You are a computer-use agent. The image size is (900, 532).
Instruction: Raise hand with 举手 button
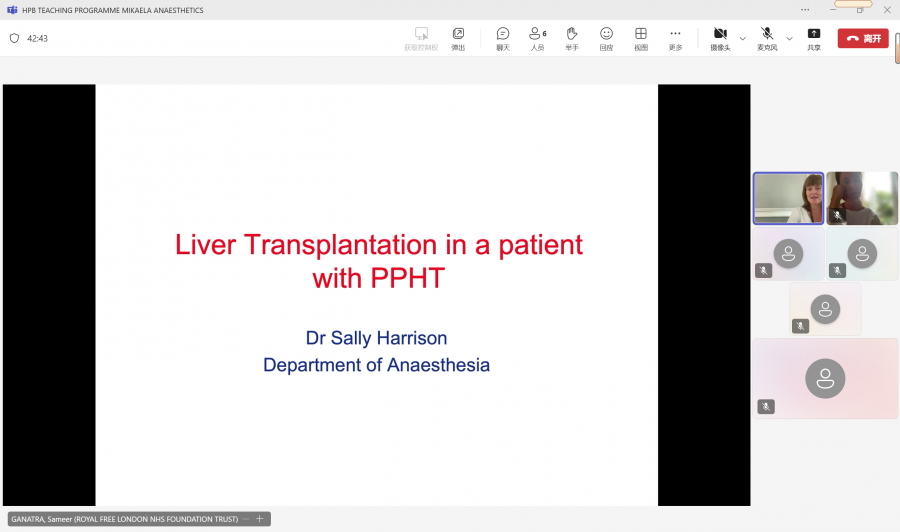pos(572,38)
